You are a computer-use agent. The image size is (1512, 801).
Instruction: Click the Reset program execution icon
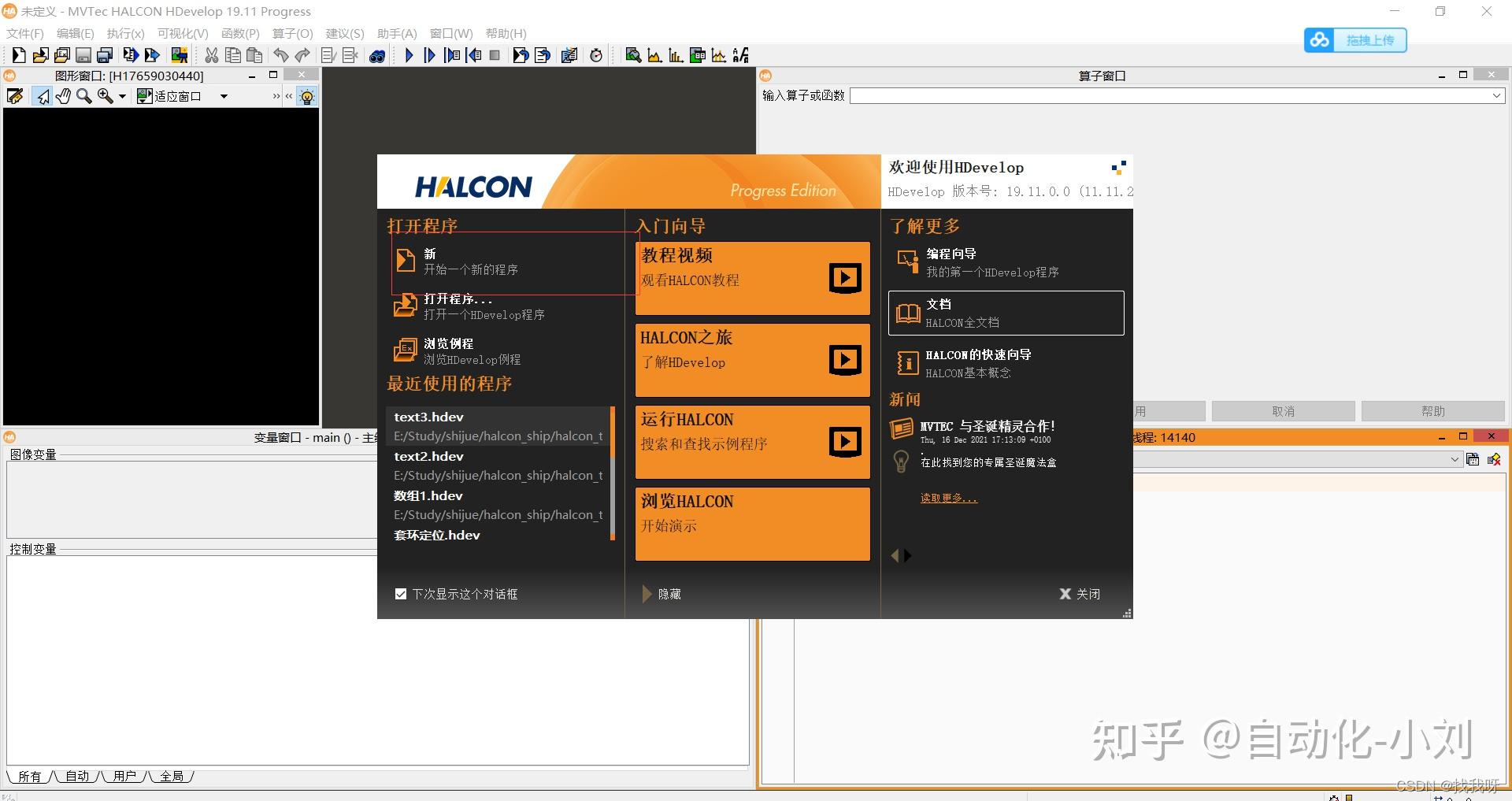pyautogui.click(x=520, y=55)
